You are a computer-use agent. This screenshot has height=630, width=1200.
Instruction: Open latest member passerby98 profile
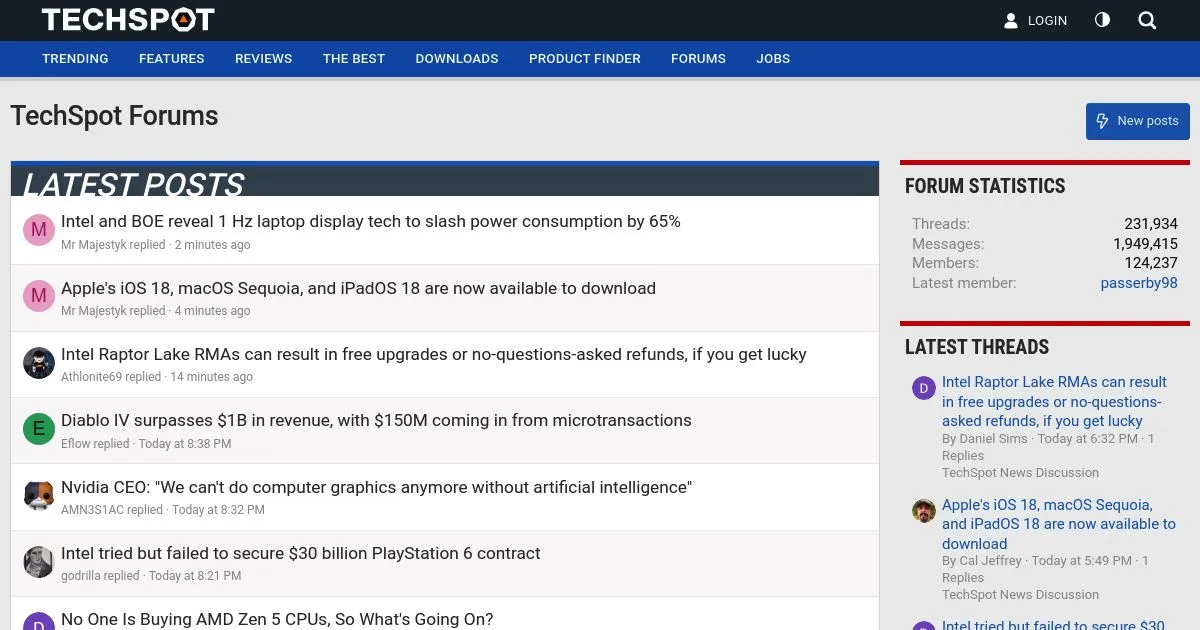pyautogui.click(x=1139, y=283)
